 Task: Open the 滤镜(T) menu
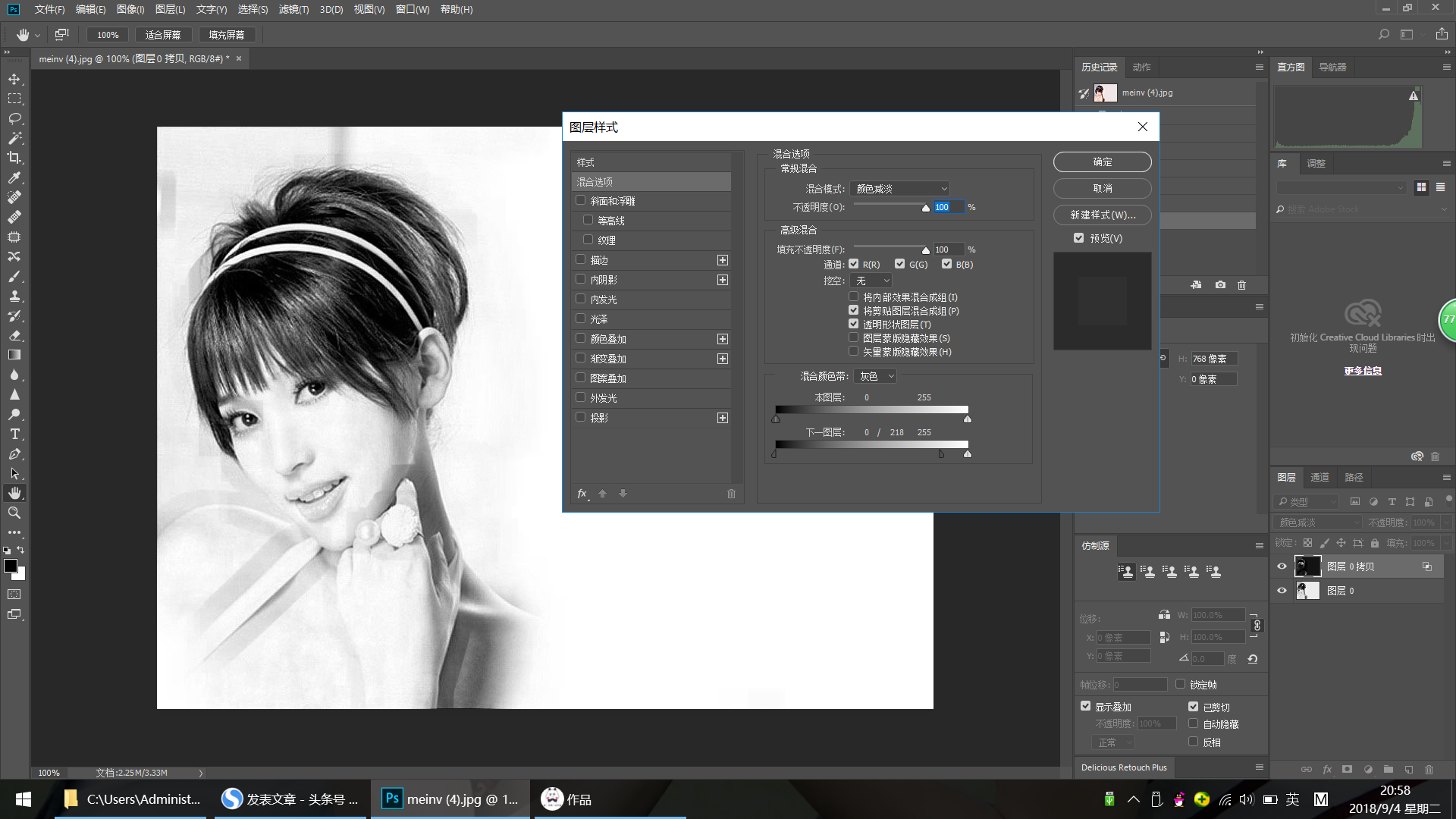pyautogui.click(x=293, y=9)
